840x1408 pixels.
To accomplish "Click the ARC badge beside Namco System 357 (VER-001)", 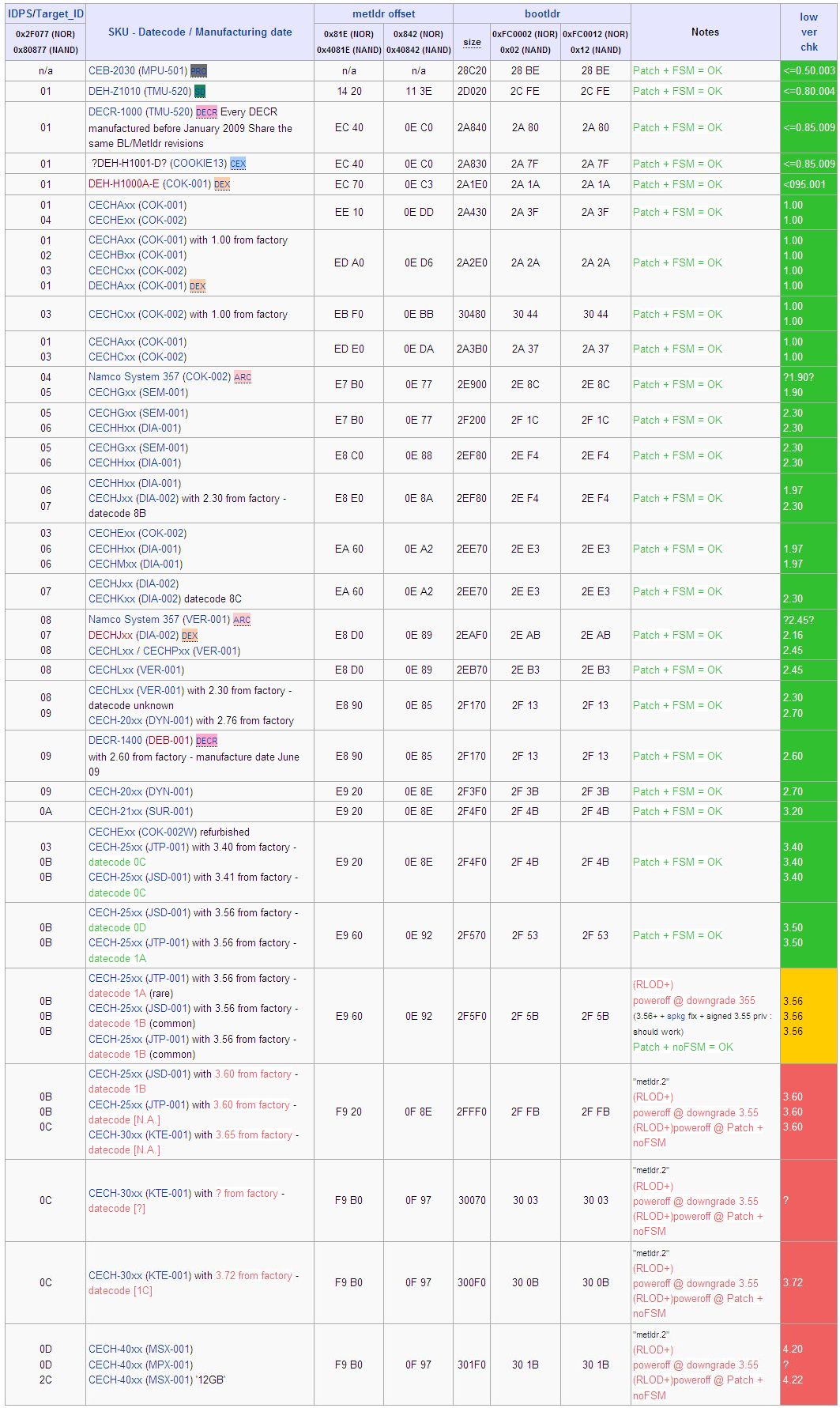I will point(242,620).
